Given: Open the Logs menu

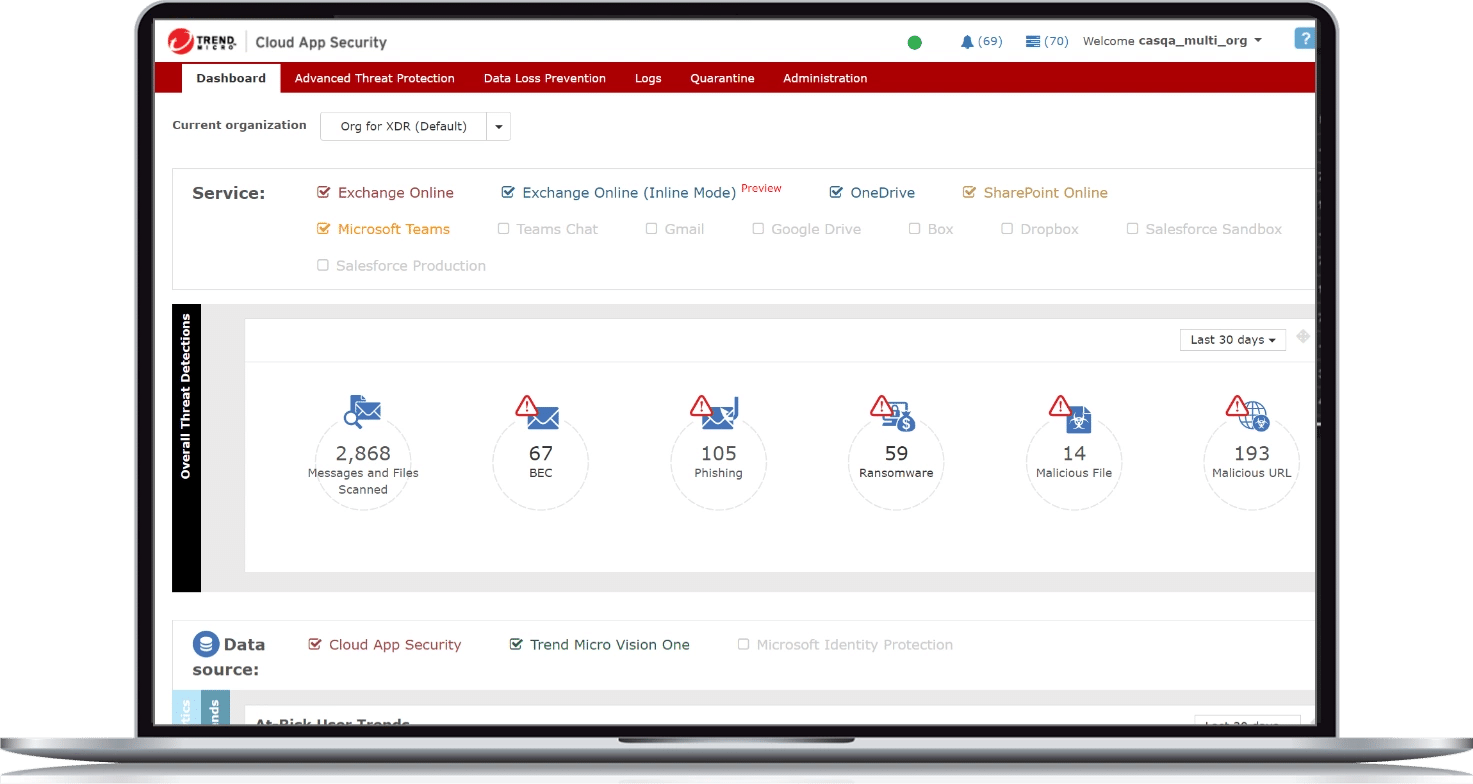Looking at the screenshot, I should 648,78.
